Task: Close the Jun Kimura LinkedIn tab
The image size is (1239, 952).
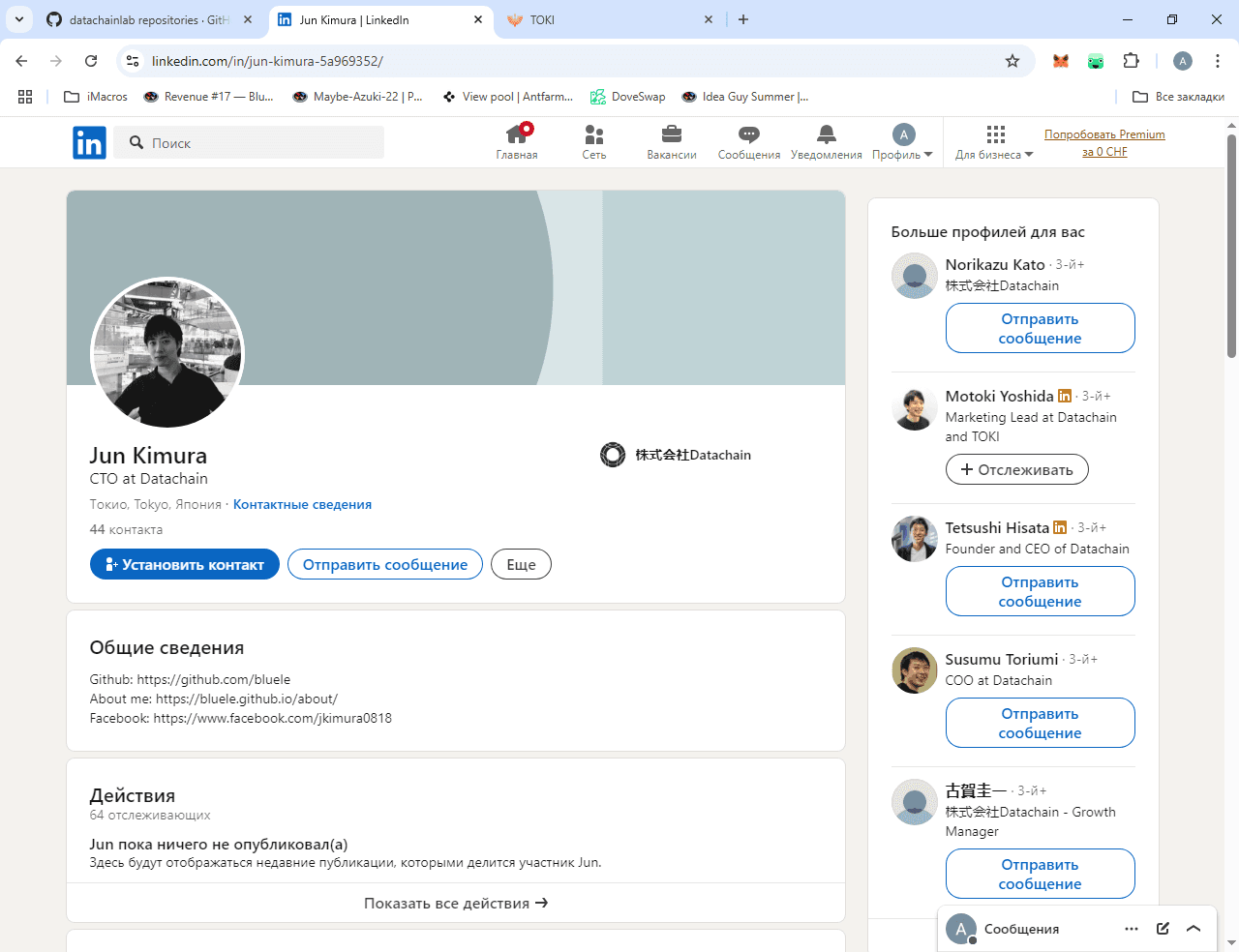Action: (478, 19)
